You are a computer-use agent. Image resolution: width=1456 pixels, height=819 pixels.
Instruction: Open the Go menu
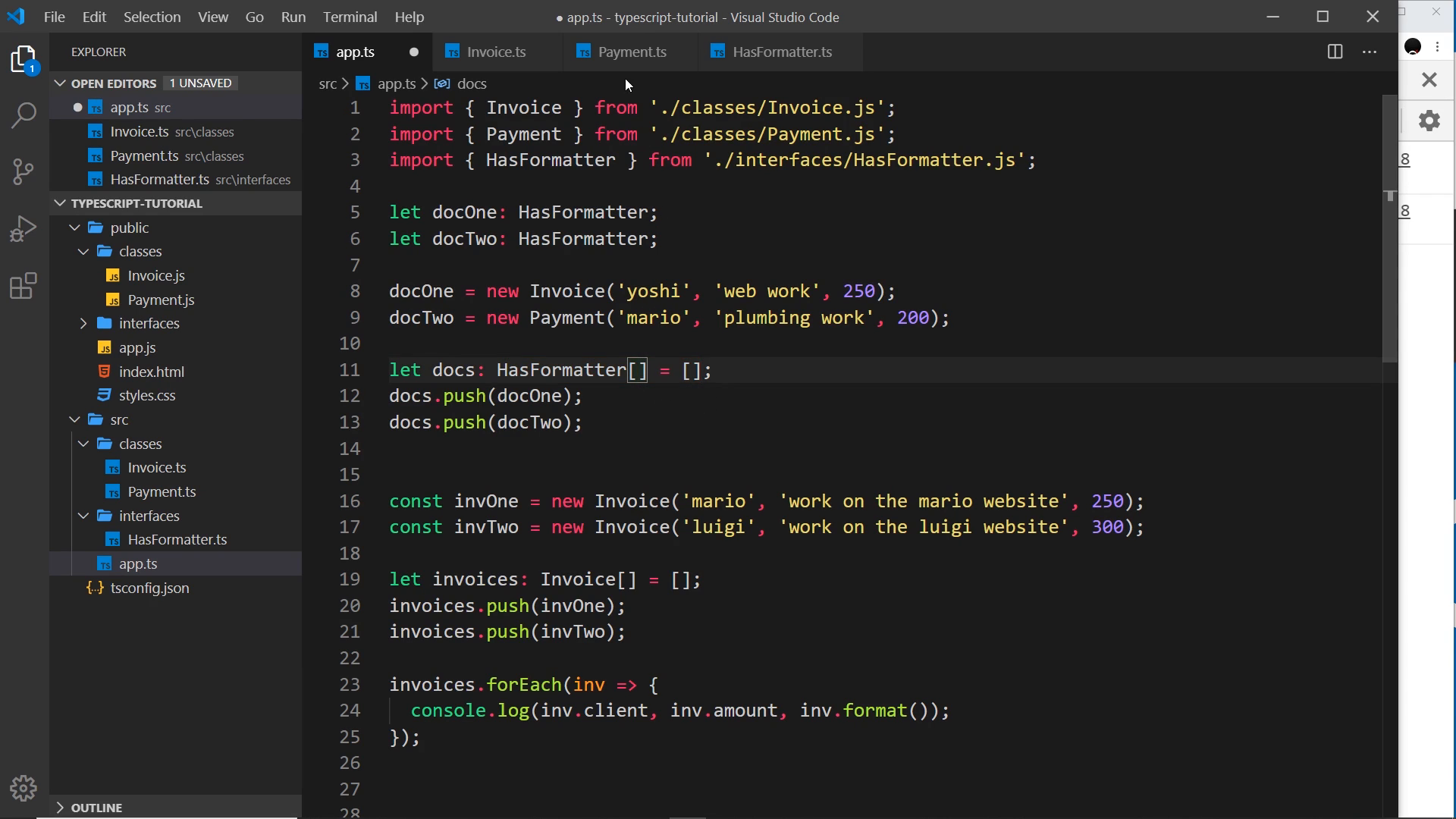[255, 17]
